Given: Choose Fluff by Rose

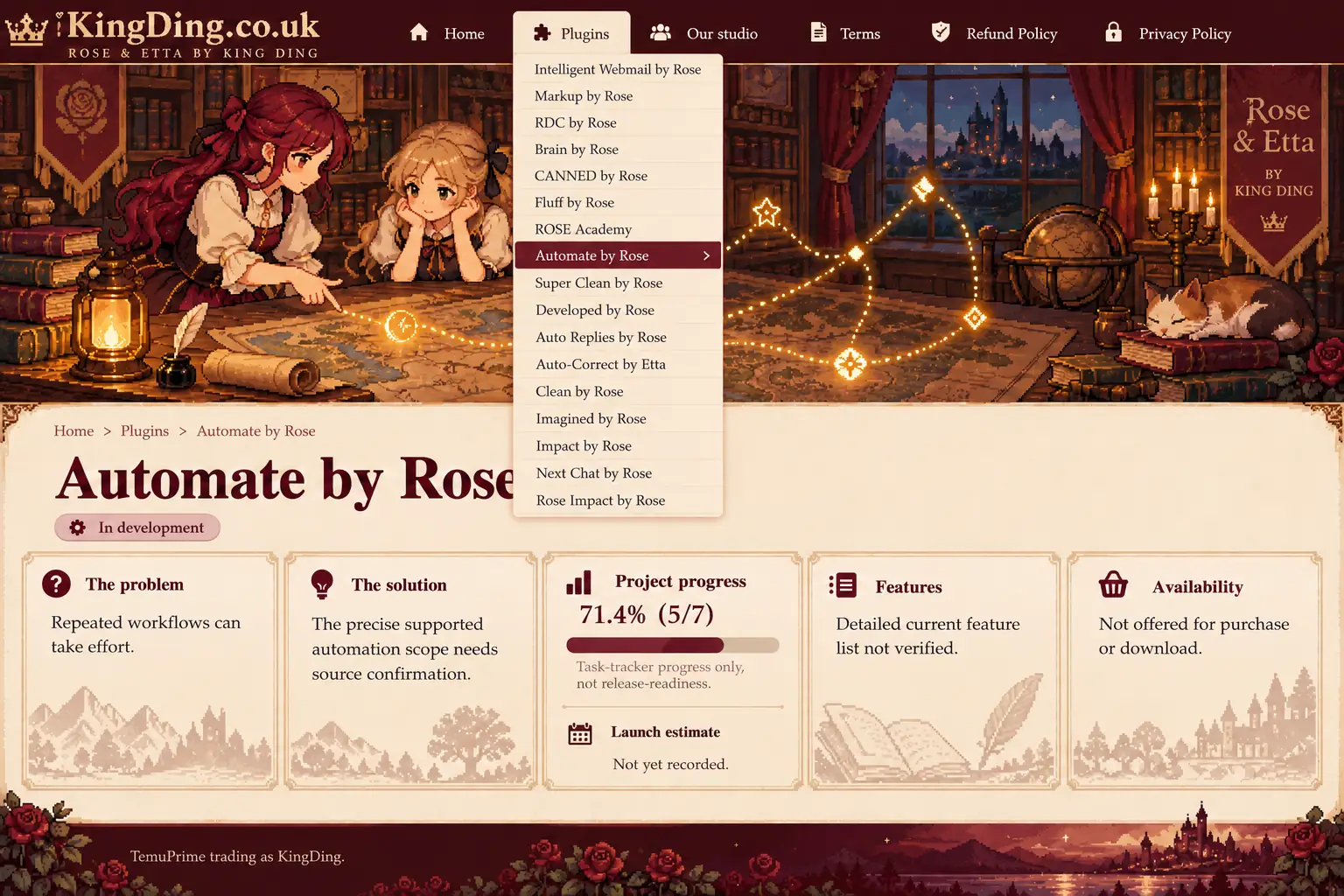Looking at the screenshot, I should (x=618, y=203).
